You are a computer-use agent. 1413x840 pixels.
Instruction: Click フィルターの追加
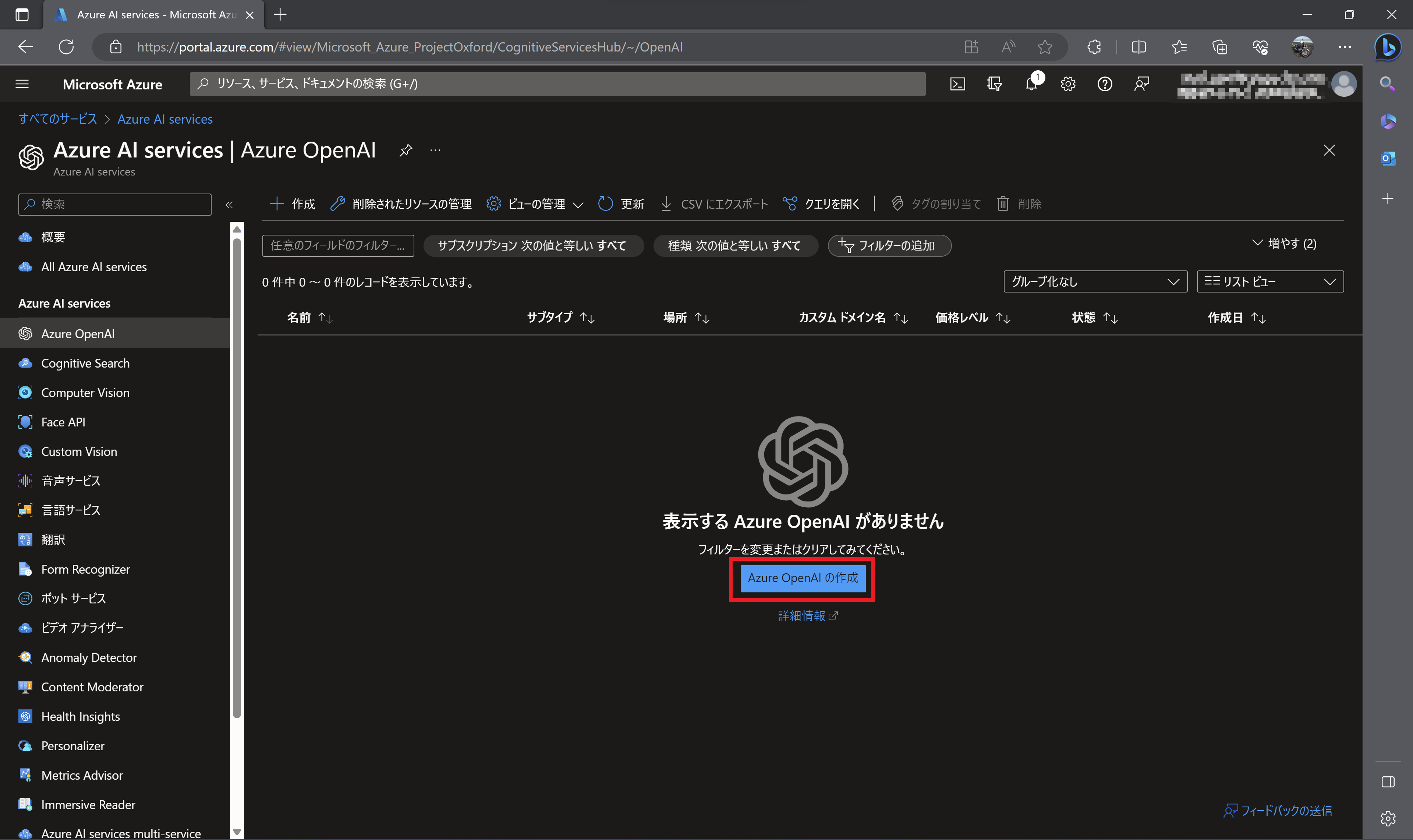[889, 246]
